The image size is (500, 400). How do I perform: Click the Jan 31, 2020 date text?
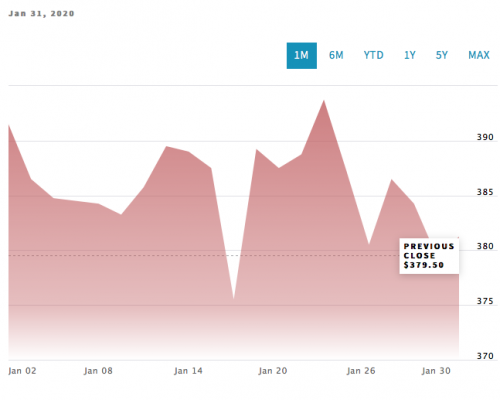(41, 14)
